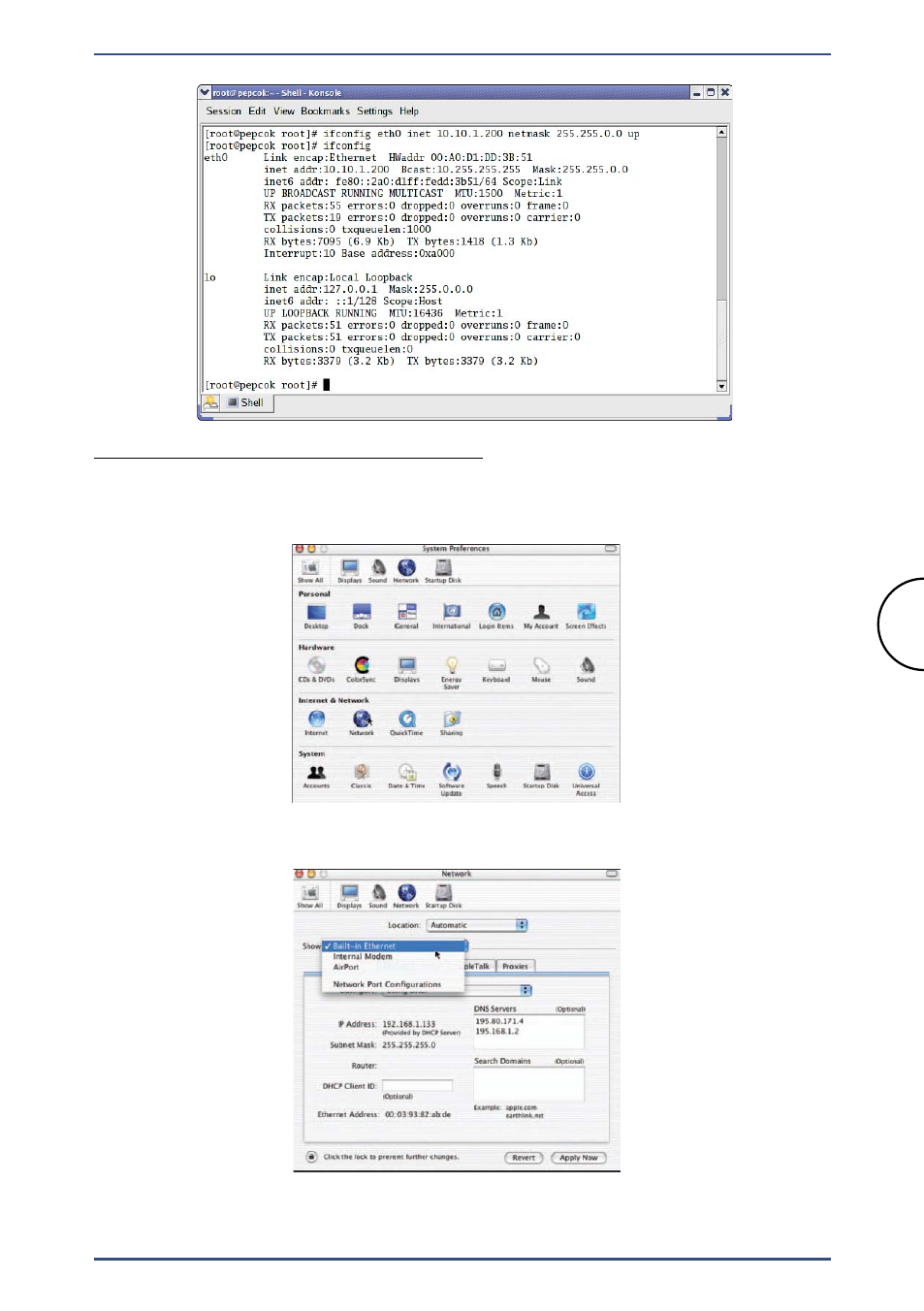Click Network in the System Preferences toolbar
The image size is (924, 1311).
(x=406, y=571)
